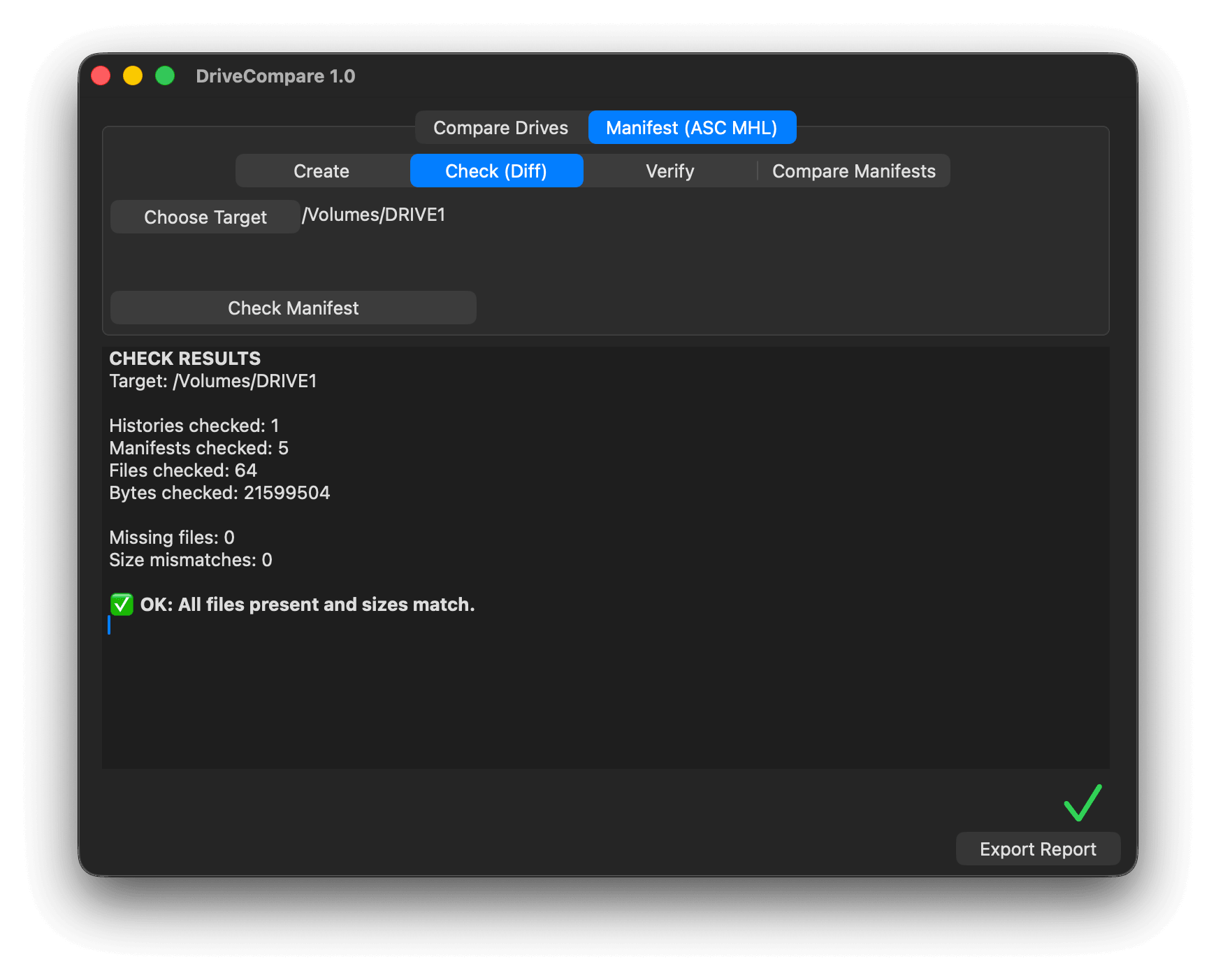This screenshot has width=1216, height=980.
Task: Click the large green checkmark status icon
Action: (1082, 802)
